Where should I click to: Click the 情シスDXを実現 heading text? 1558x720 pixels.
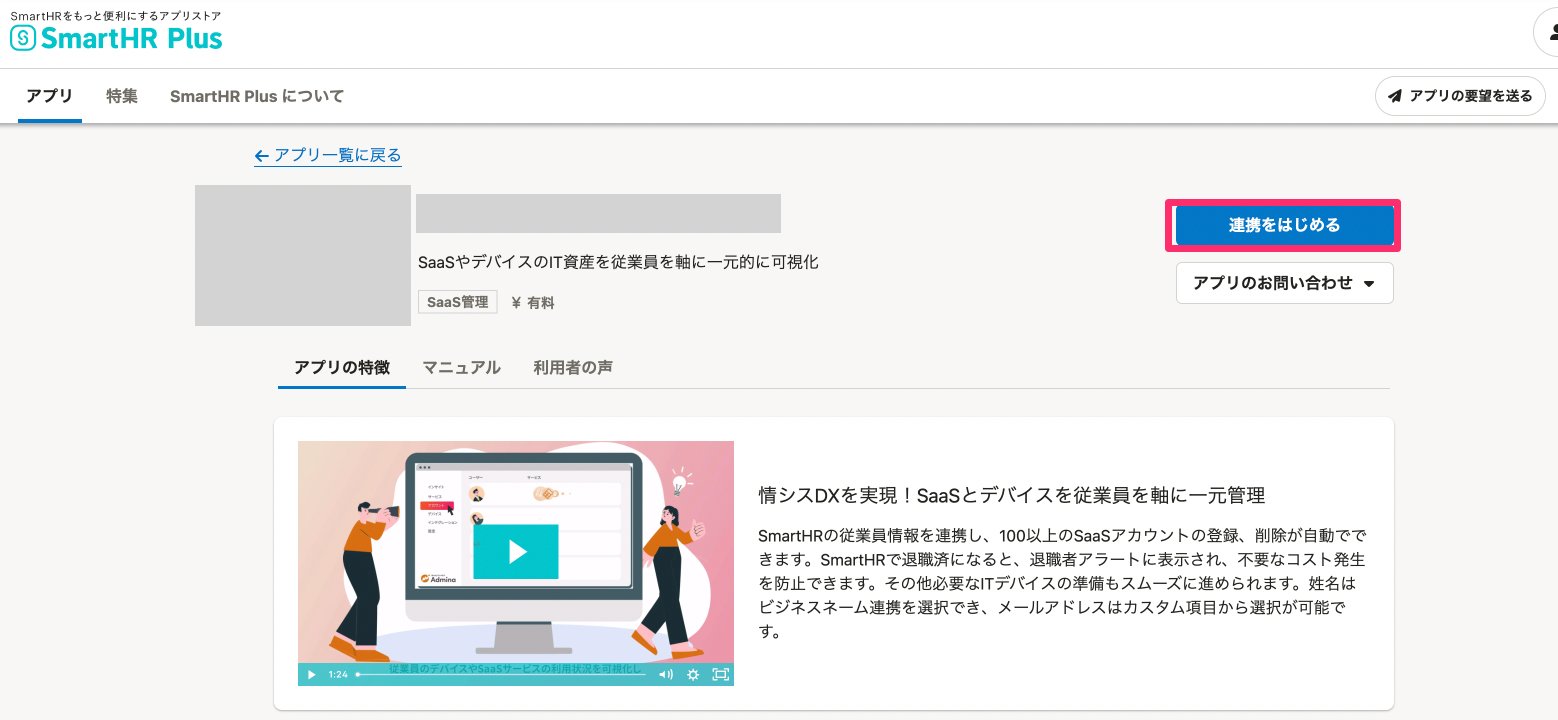tap(1012, 495)
